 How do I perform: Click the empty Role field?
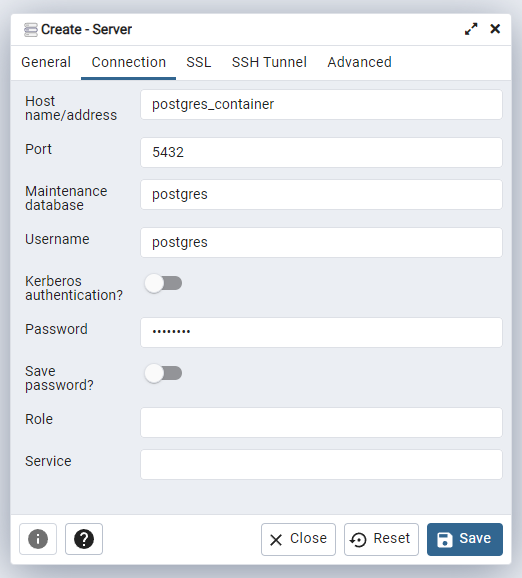(x=321, y=422)
